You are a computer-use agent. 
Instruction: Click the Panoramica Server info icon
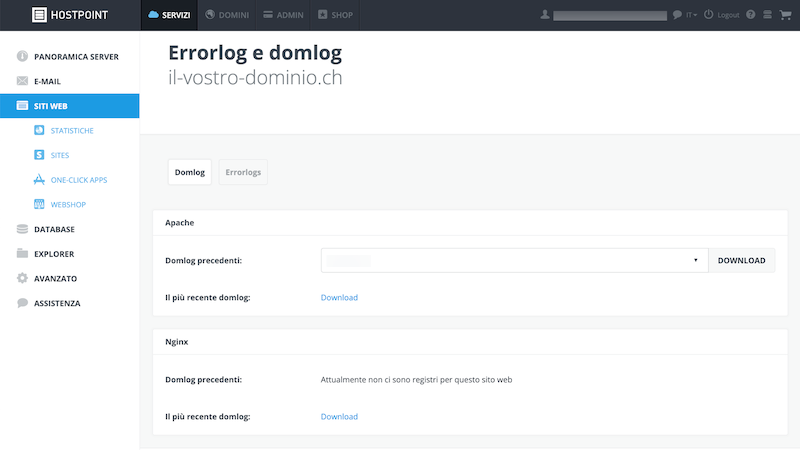tap(22, 56)
